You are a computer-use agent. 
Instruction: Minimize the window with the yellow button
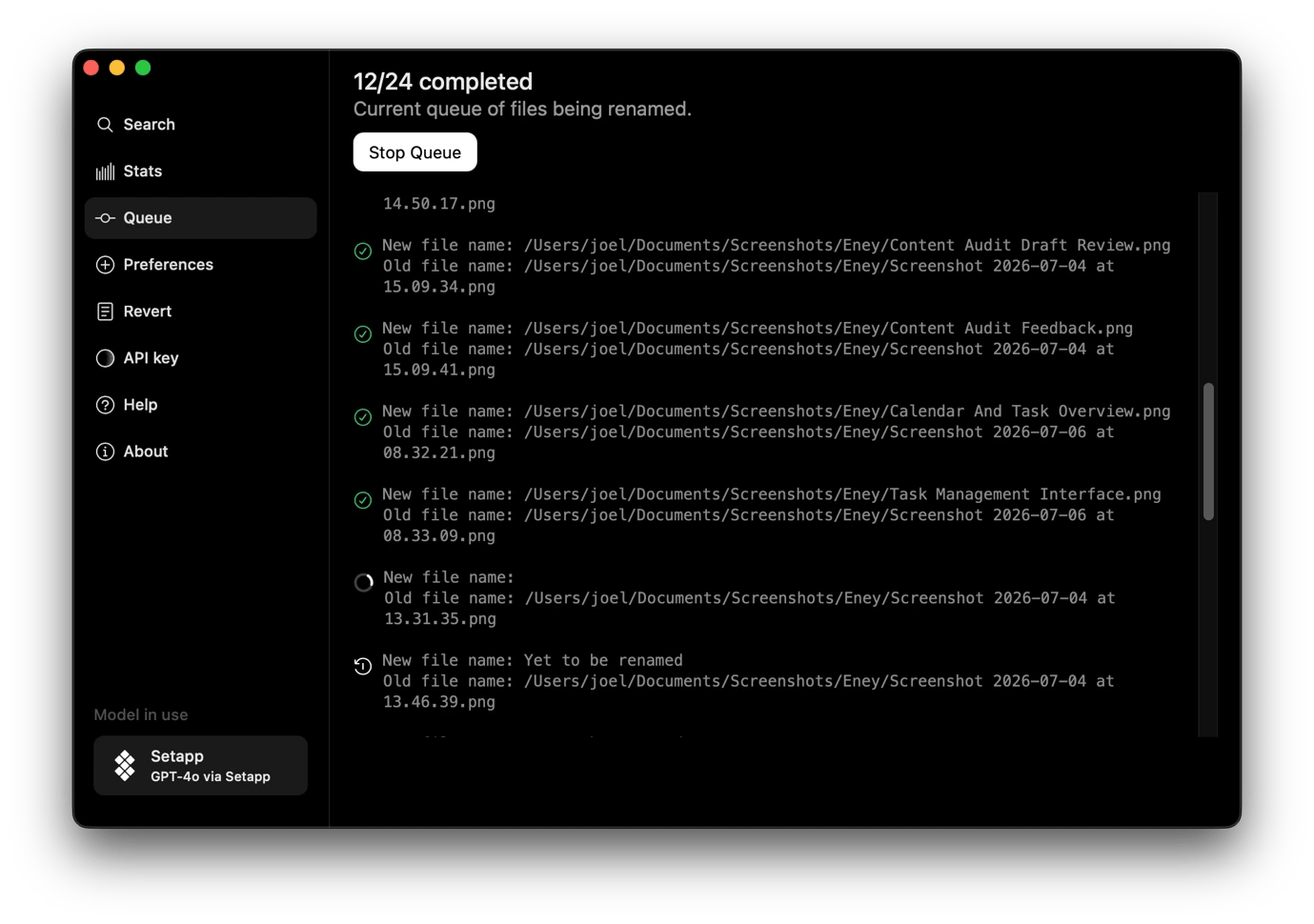pyautogui.click(x=117, y=68)
